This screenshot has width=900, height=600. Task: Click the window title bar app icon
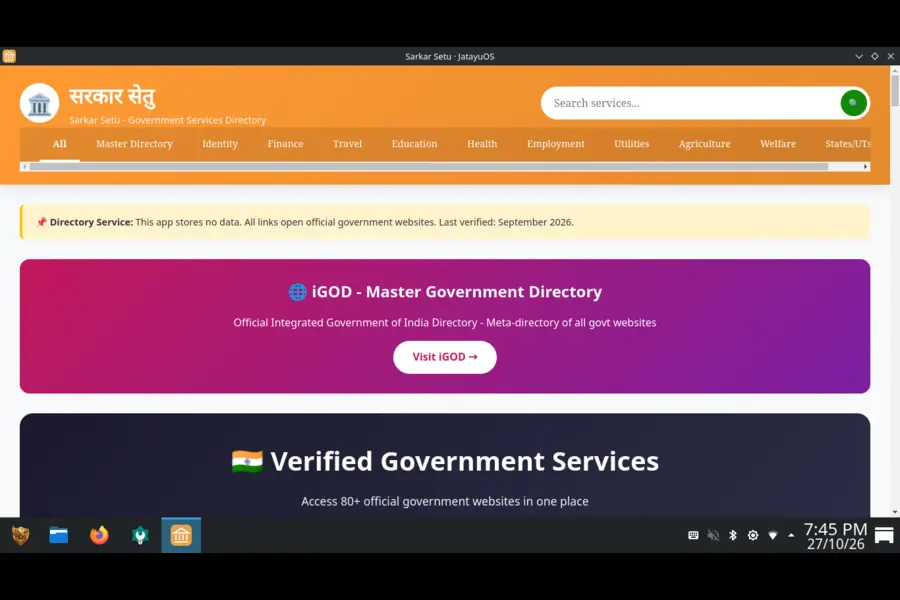[9, 56]
